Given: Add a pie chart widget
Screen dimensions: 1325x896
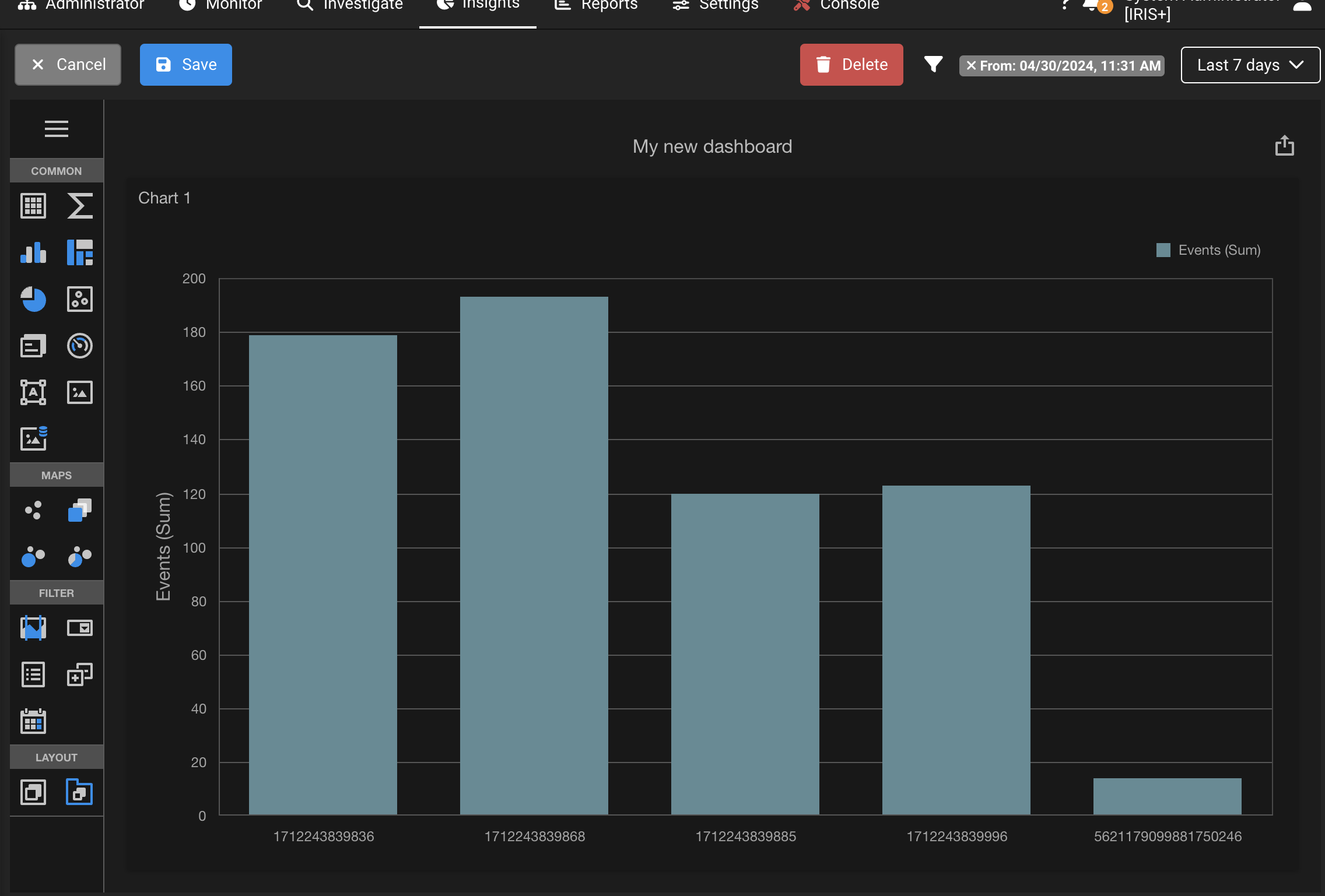Looking at the screenshot, I should [x=33, y=299].
